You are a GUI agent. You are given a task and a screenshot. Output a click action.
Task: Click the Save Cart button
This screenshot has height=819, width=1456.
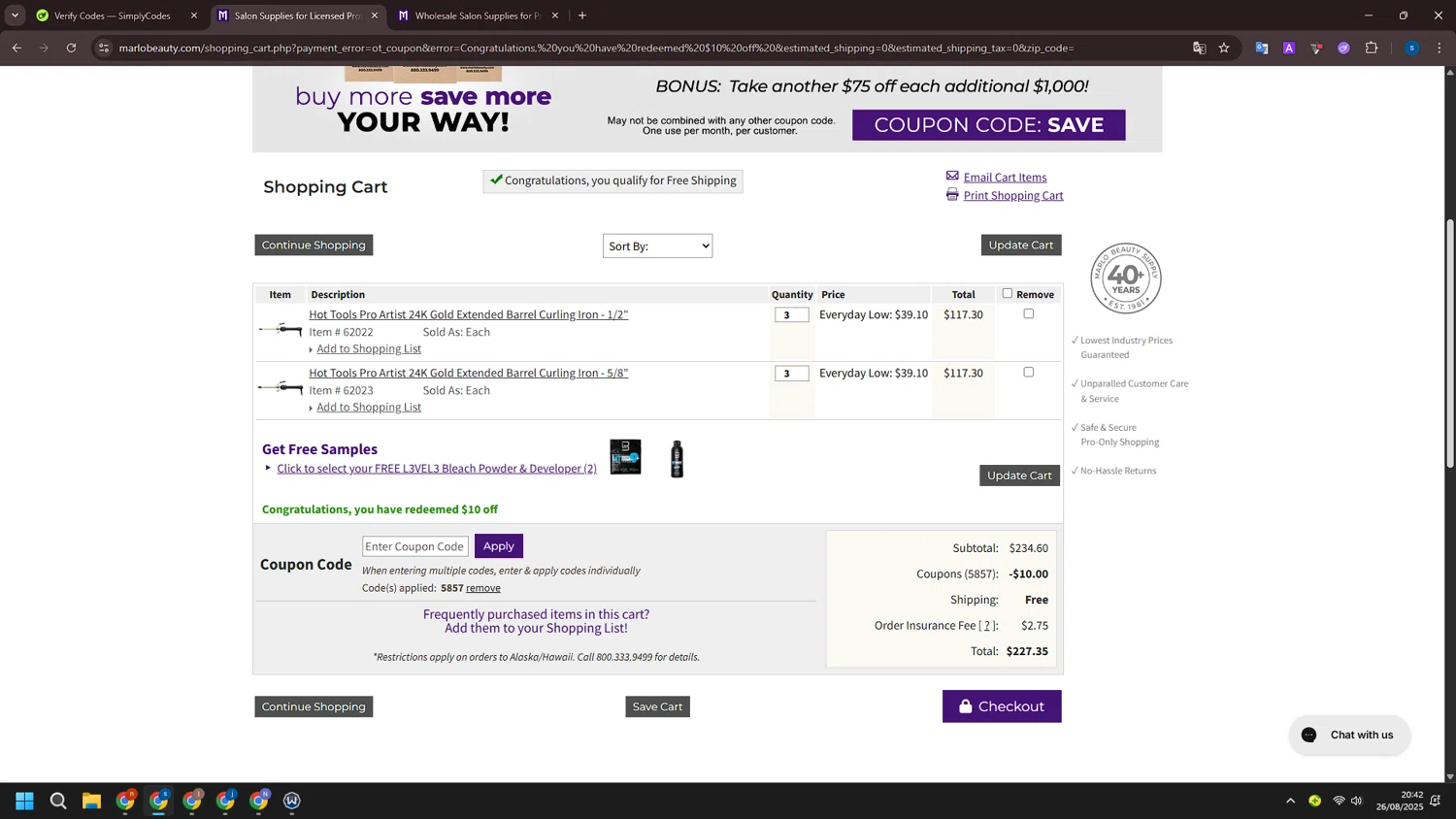(657, 706)
